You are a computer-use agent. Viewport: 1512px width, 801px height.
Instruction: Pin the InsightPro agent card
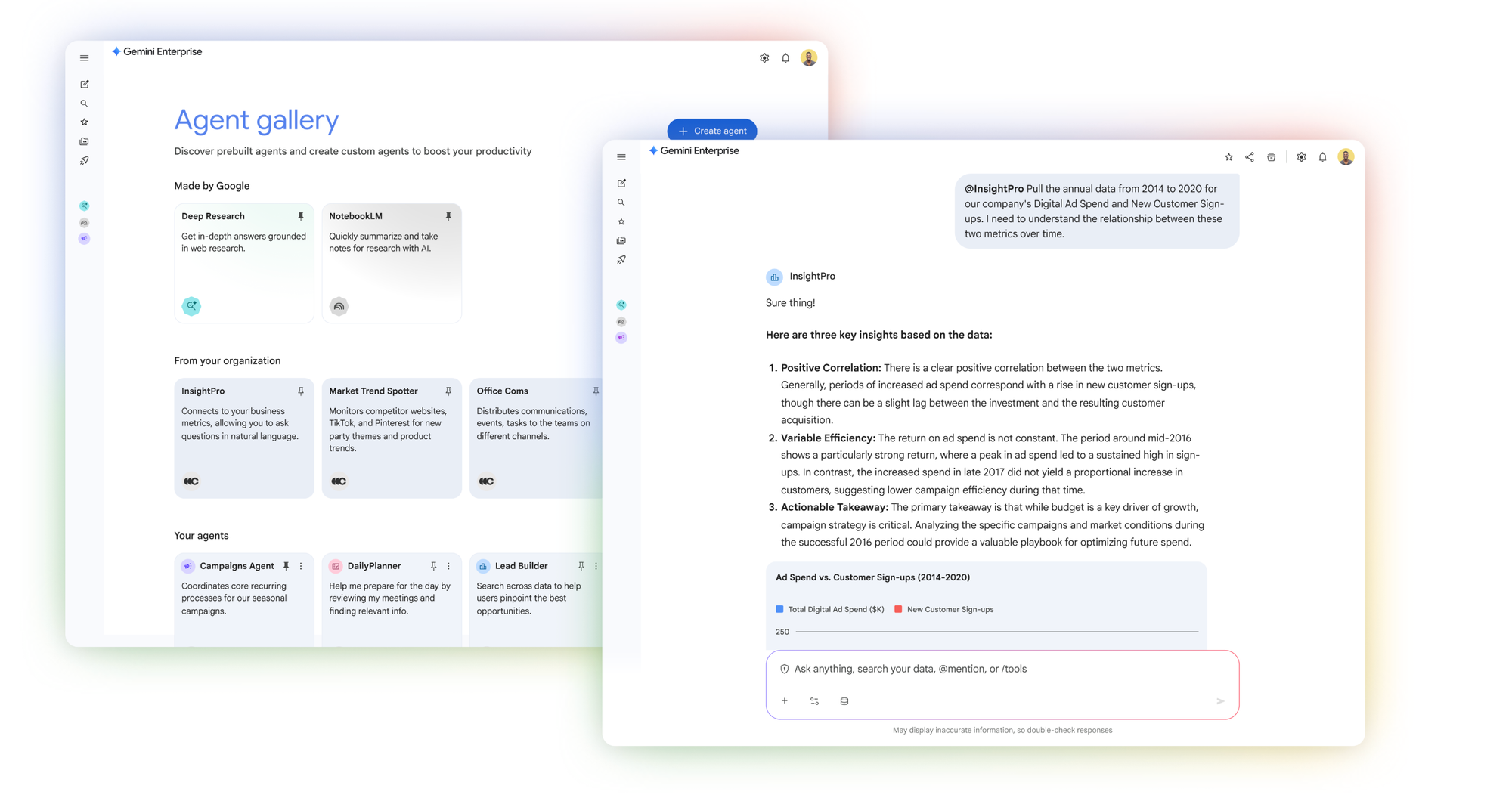(301, 391)
